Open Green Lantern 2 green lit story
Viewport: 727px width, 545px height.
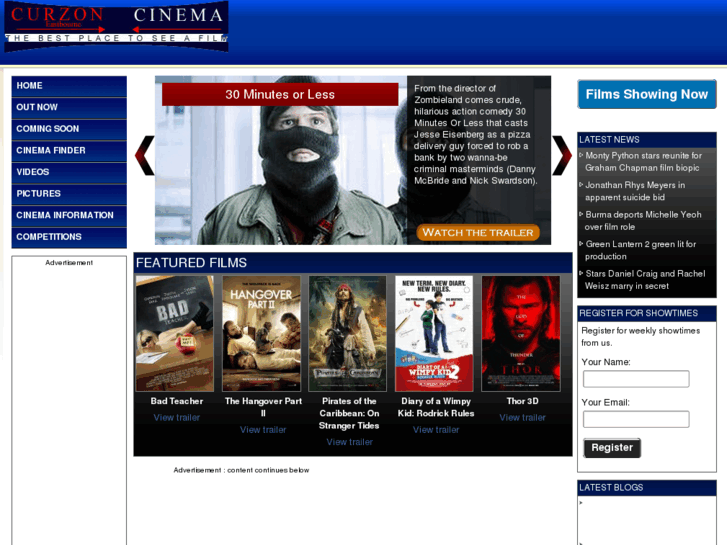point(640,250)
